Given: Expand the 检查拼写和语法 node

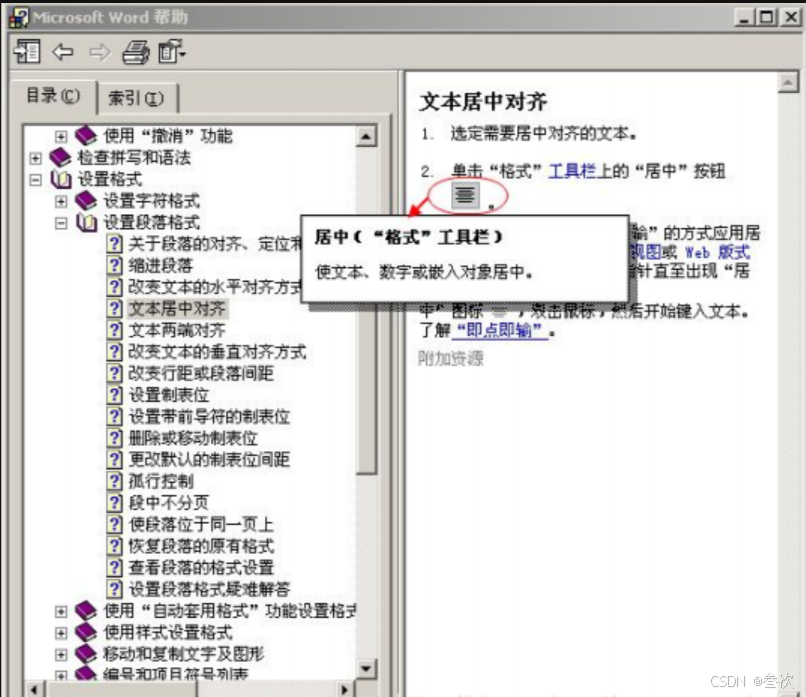Looking at the screenshot, I should tap(35, 158).
